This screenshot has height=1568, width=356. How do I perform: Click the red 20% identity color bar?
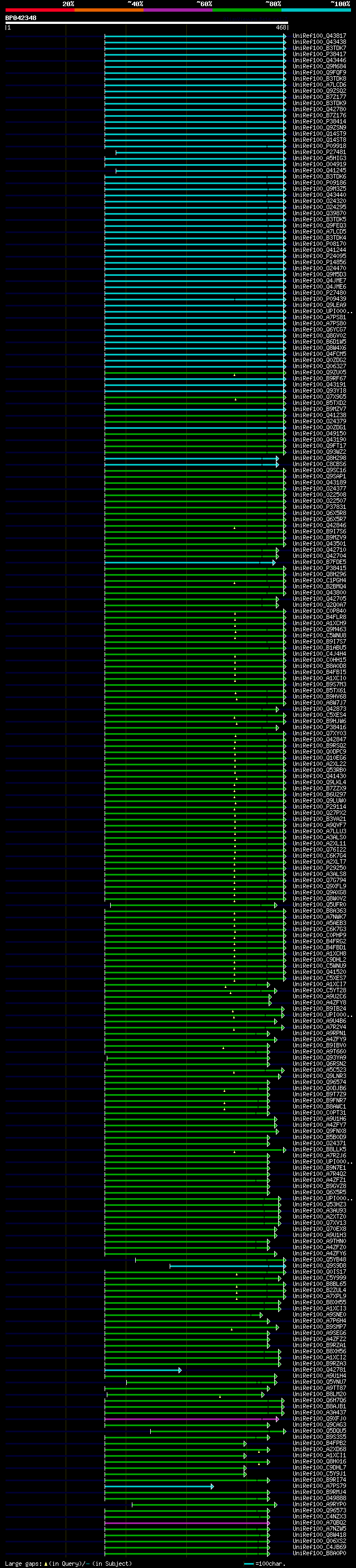pos(39,10)
